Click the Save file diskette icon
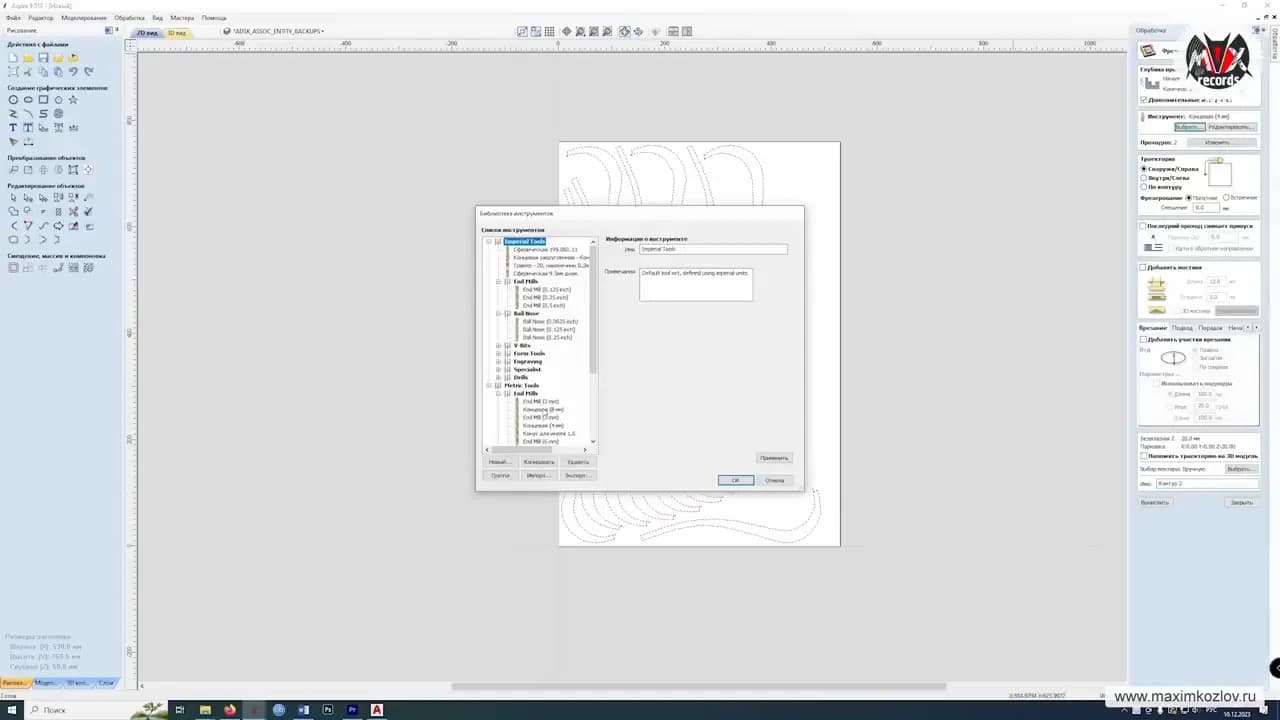 (x=43, y=58)
